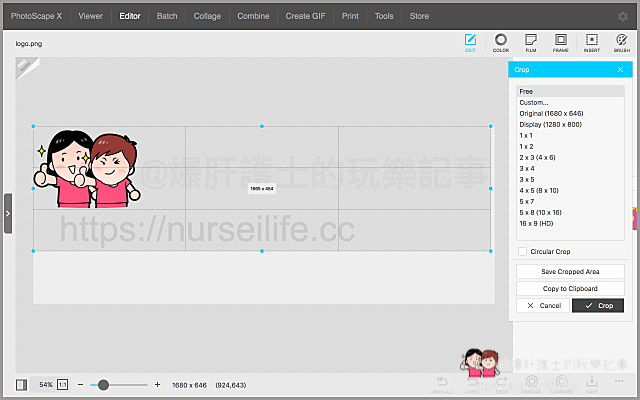Image resolution: width=640 pixels, height=400 pixels.
Task: Revert to Original image icon
Action: (531, 385)
